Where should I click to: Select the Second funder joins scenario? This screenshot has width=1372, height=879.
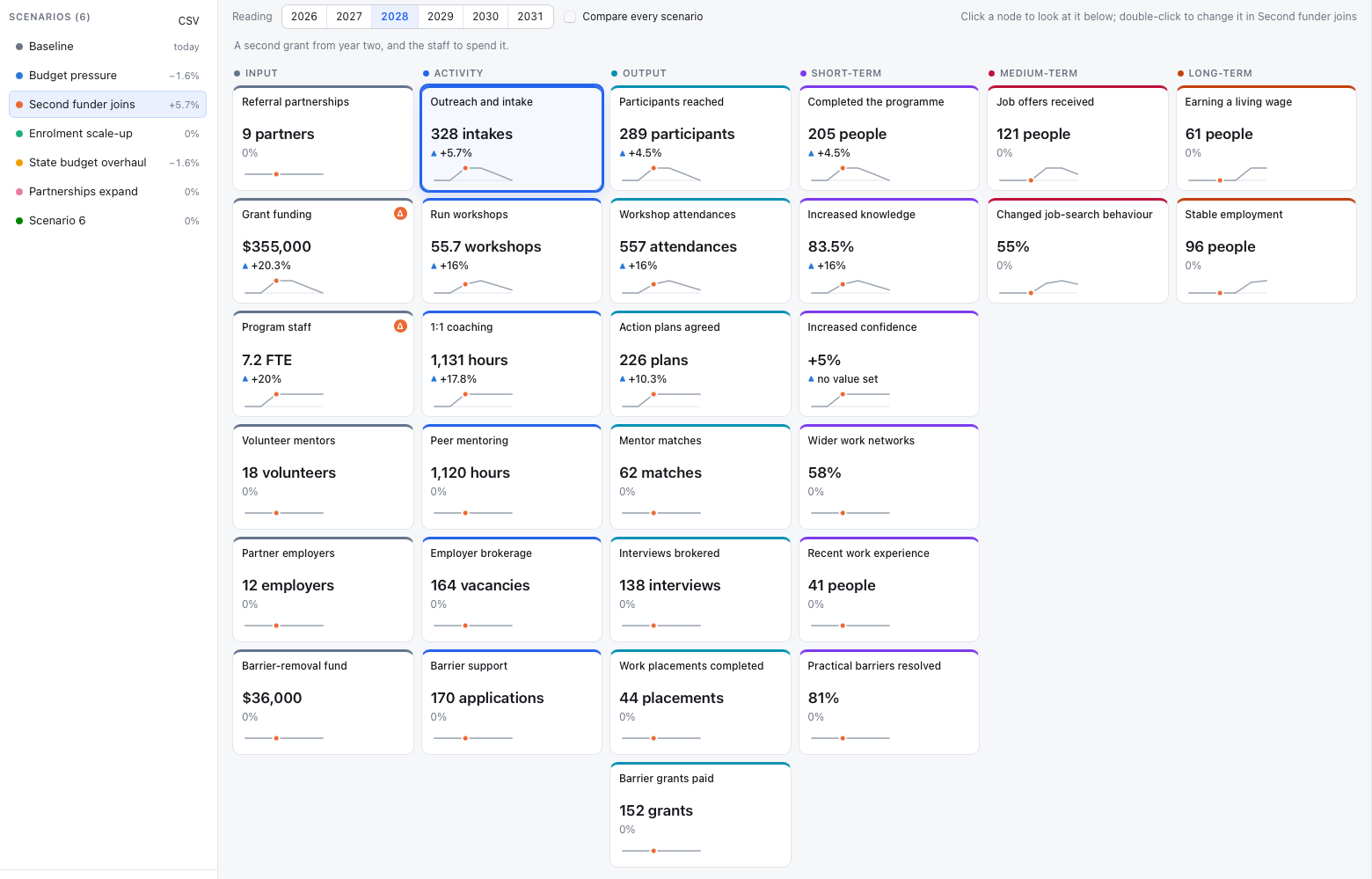coord(107,105)
